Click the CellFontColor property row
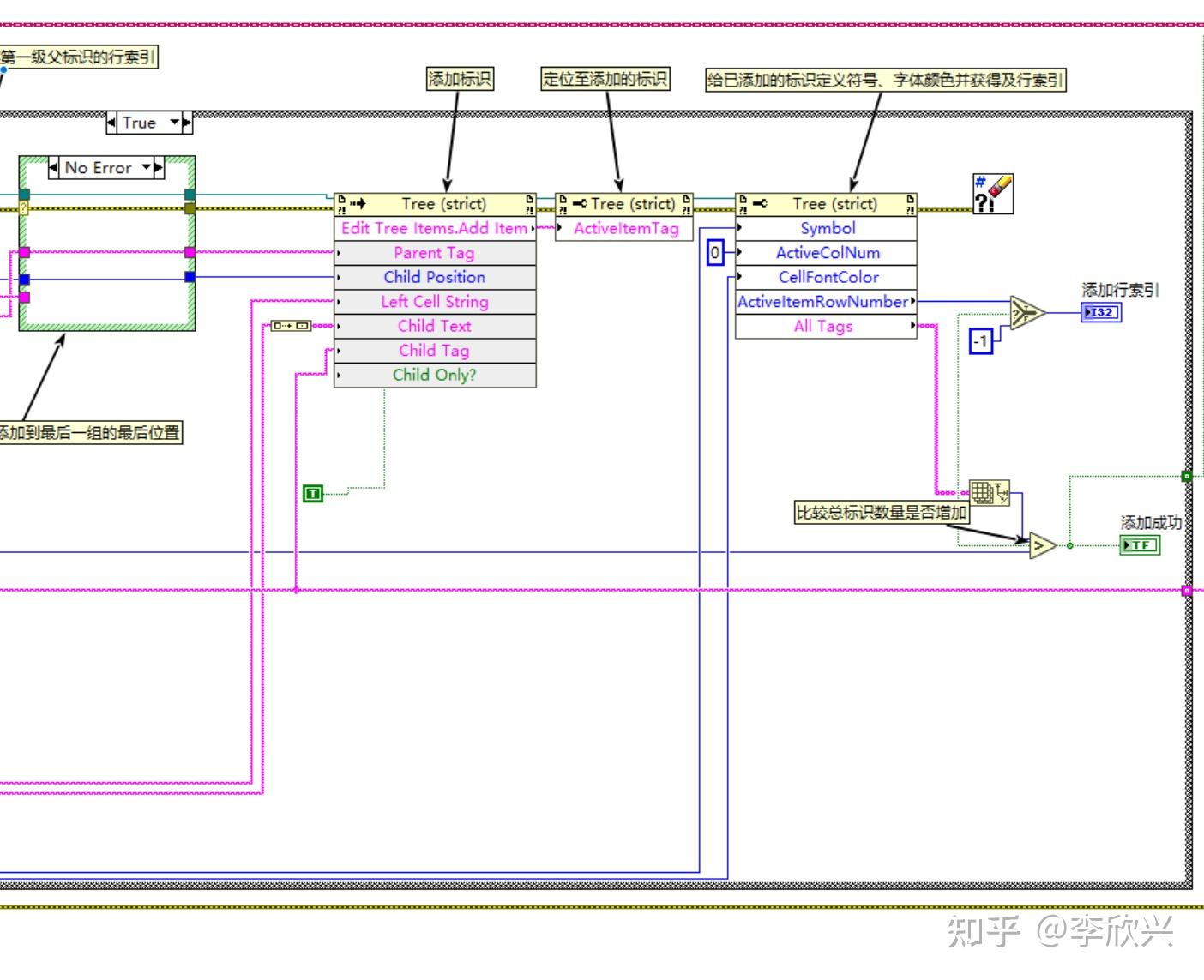This screenshot has height=980, width=1204. click(827, 277)
